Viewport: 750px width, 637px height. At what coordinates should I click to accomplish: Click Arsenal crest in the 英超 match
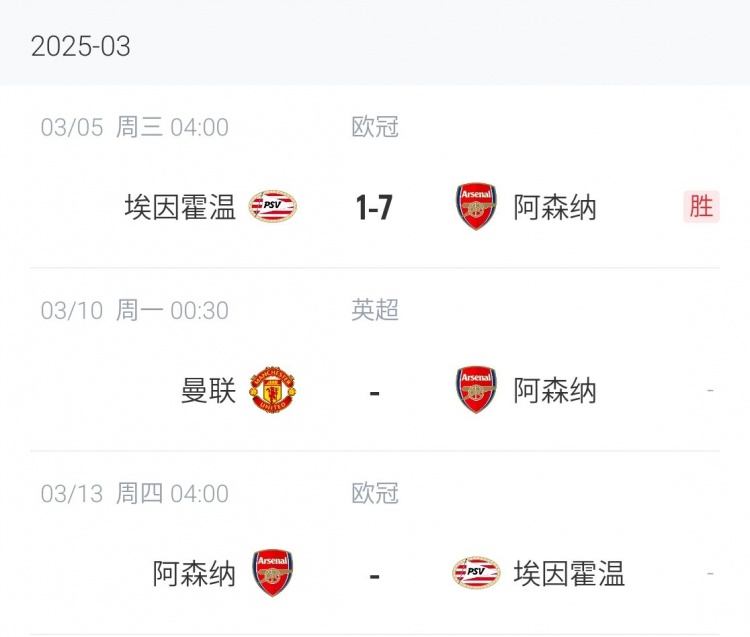coord(476,390)
